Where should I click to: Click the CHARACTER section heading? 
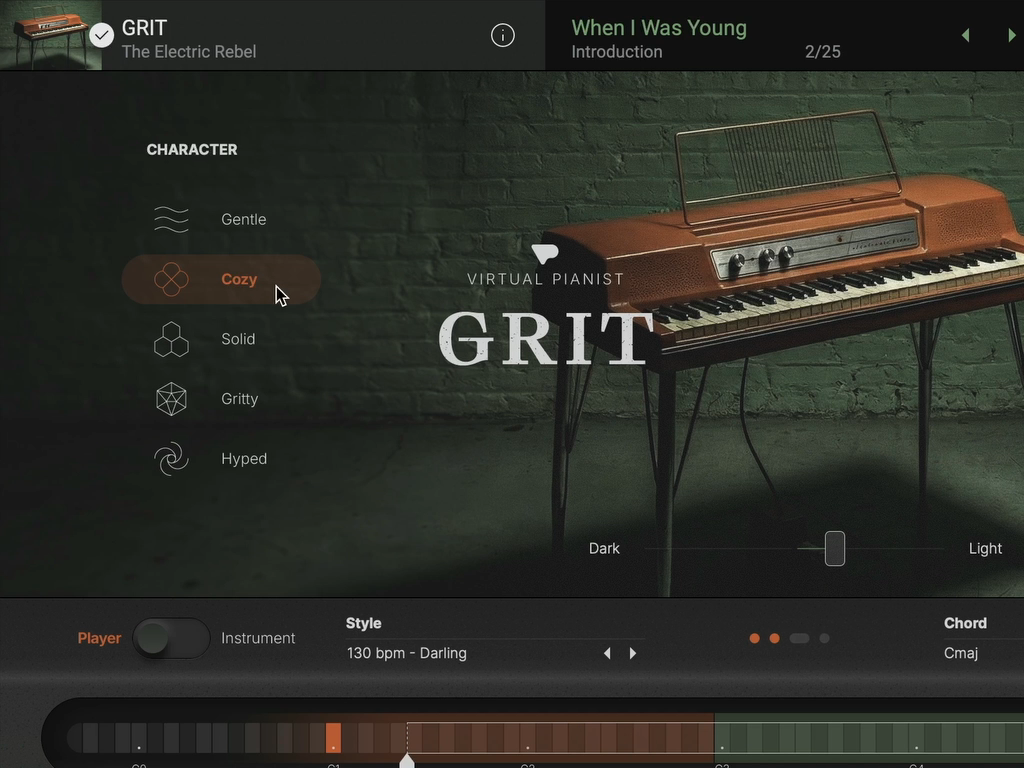click(192, 150)
